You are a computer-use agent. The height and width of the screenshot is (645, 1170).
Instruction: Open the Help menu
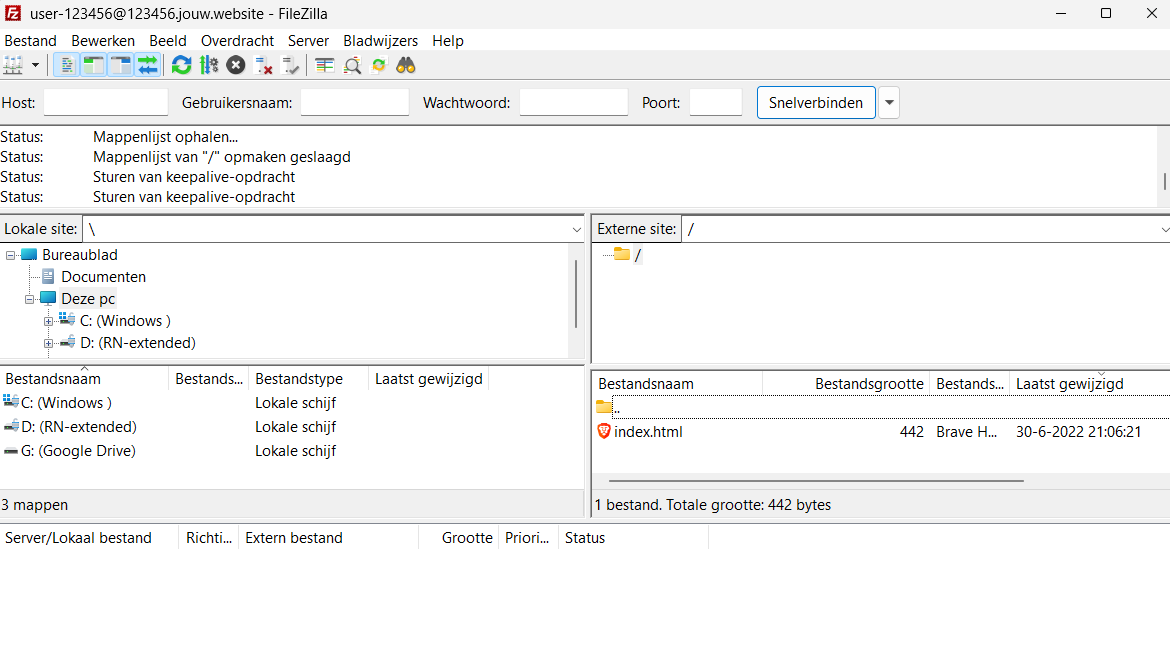[448, 41]
